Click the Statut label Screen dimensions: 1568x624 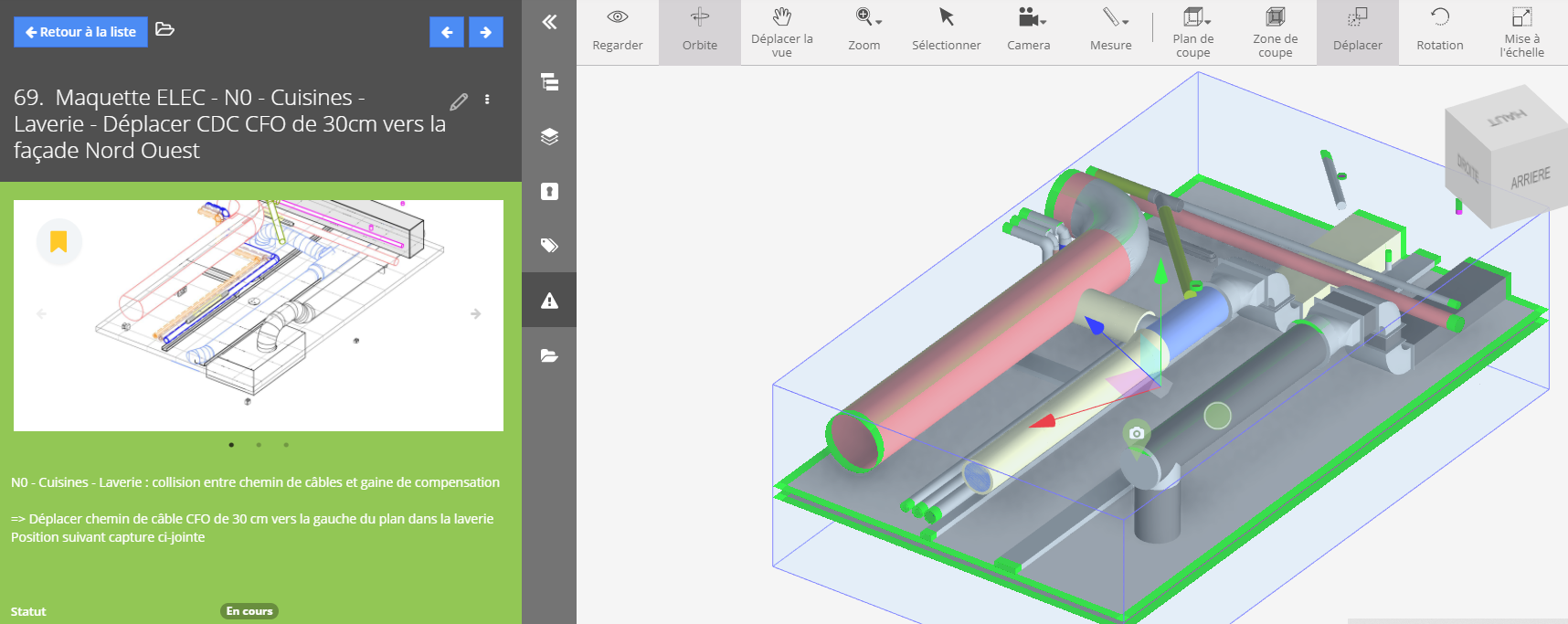pos(28,611)
